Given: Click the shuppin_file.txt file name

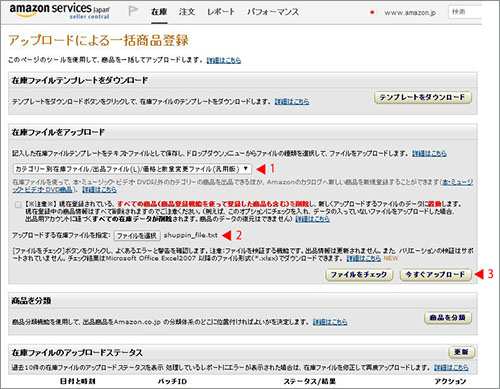Looking at the screenshot, I should point(191,235).
